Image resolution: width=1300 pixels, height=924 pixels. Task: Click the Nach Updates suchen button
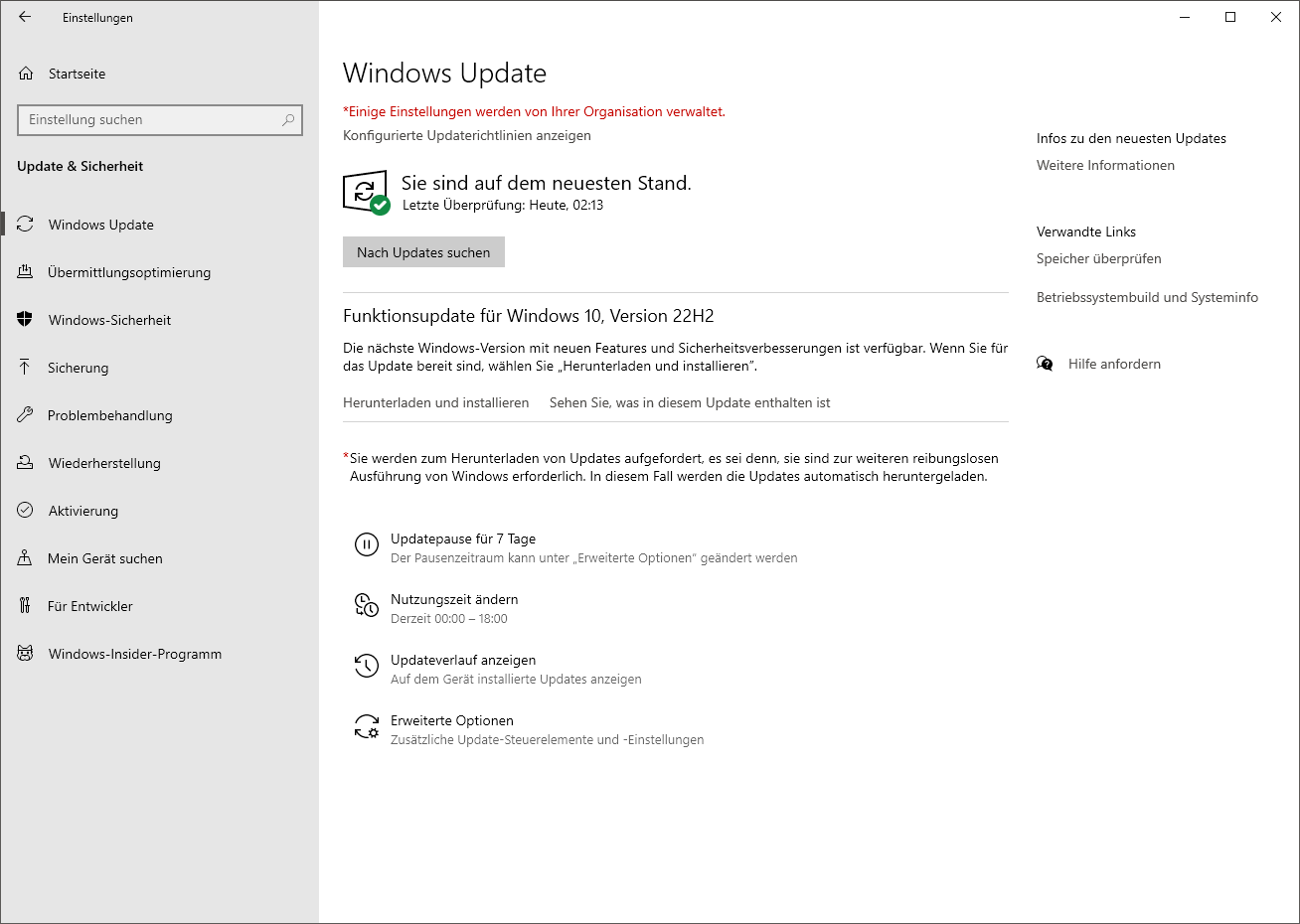point(423,252)
